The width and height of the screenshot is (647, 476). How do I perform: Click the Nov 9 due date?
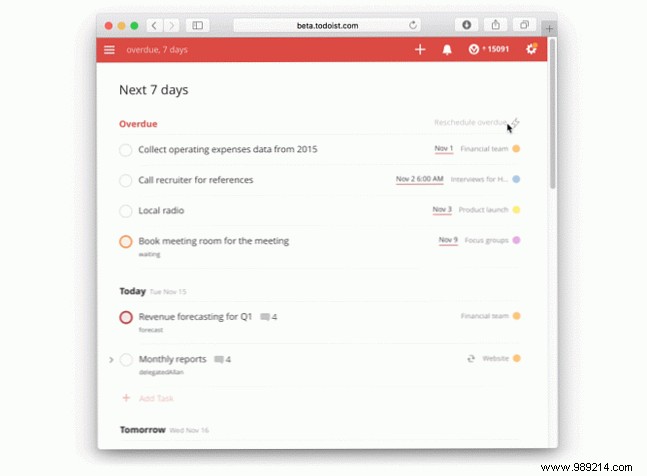448,240
